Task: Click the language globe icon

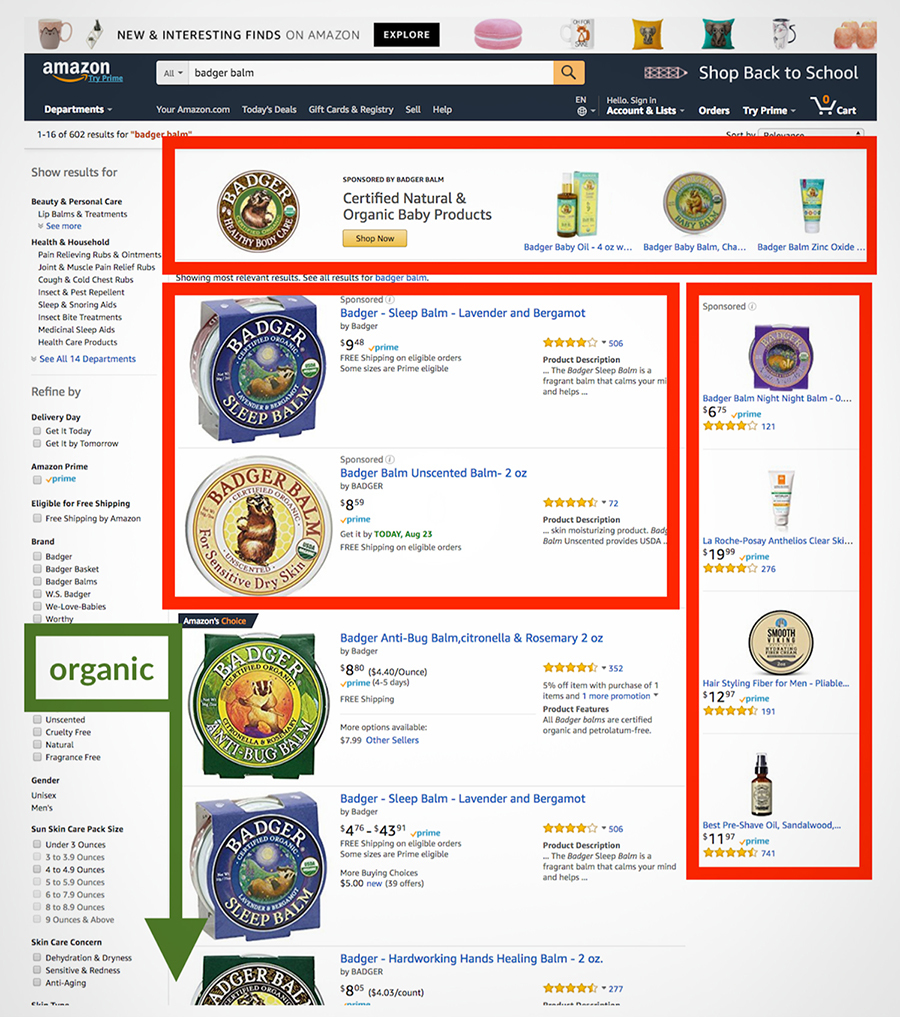Action: pyautogui.click(x=582, y=111)
